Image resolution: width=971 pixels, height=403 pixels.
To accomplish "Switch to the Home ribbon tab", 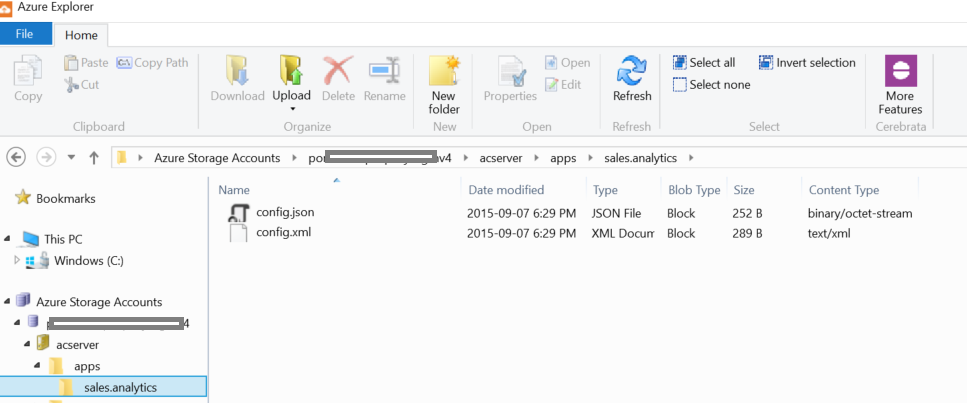I will click(x=81, y=35).
